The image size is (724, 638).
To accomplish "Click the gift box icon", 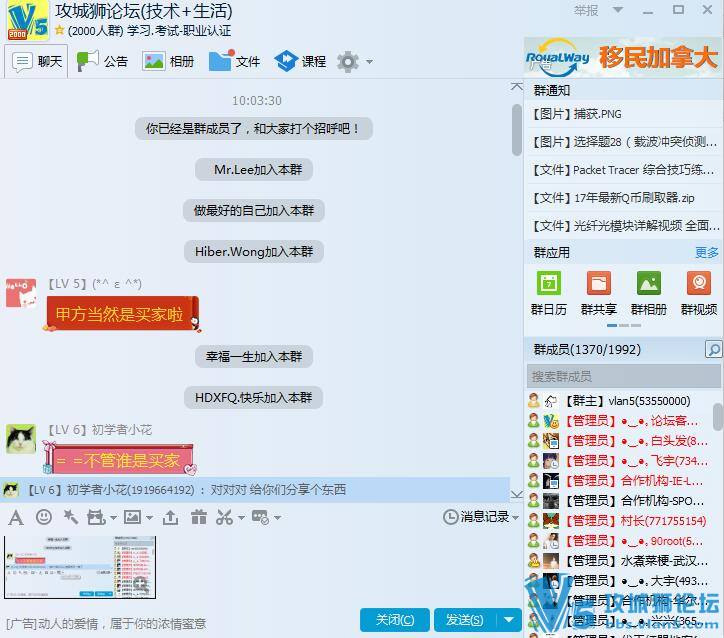I will click(x=199, y=517).
